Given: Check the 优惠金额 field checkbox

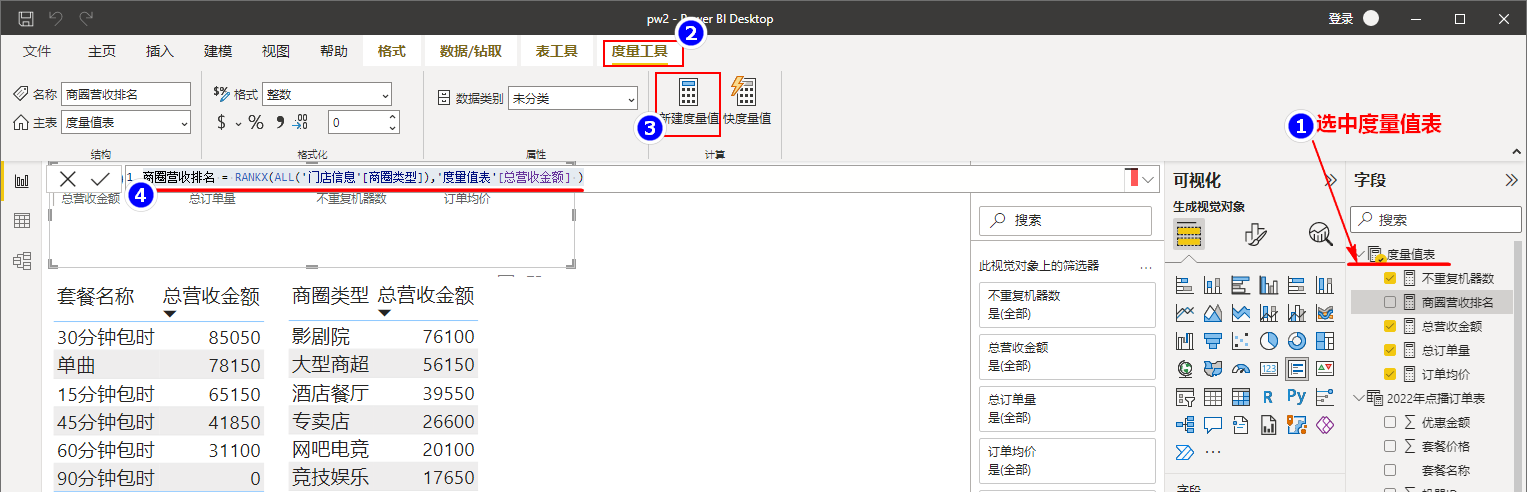Looking at the screenshot, I should pyautogui.click(x=1390, y=422).
